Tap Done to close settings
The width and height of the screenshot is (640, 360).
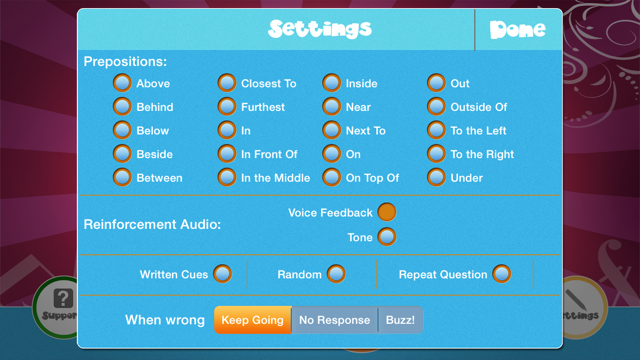click(518, 29)
